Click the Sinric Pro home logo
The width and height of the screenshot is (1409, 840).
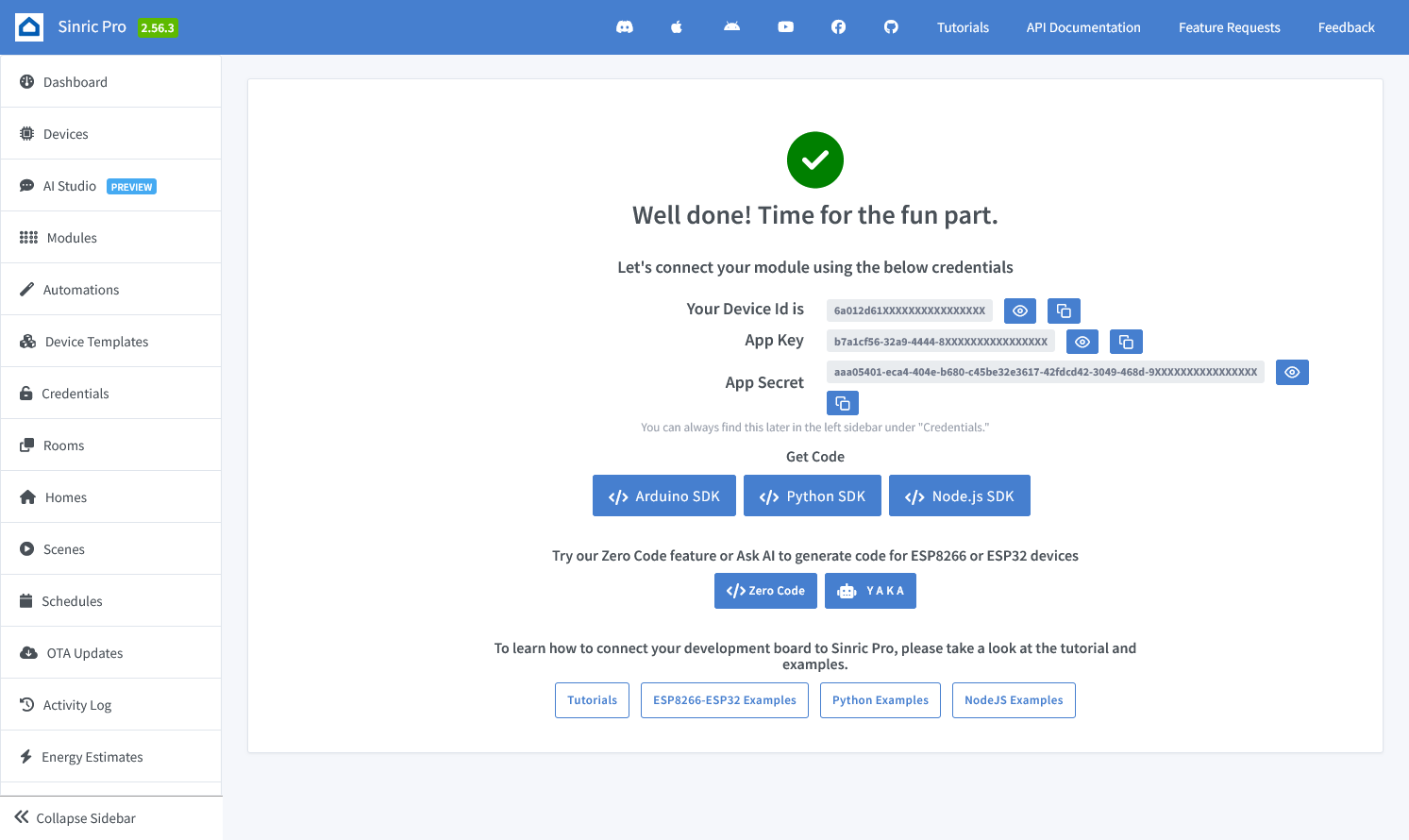coord(29,27)
